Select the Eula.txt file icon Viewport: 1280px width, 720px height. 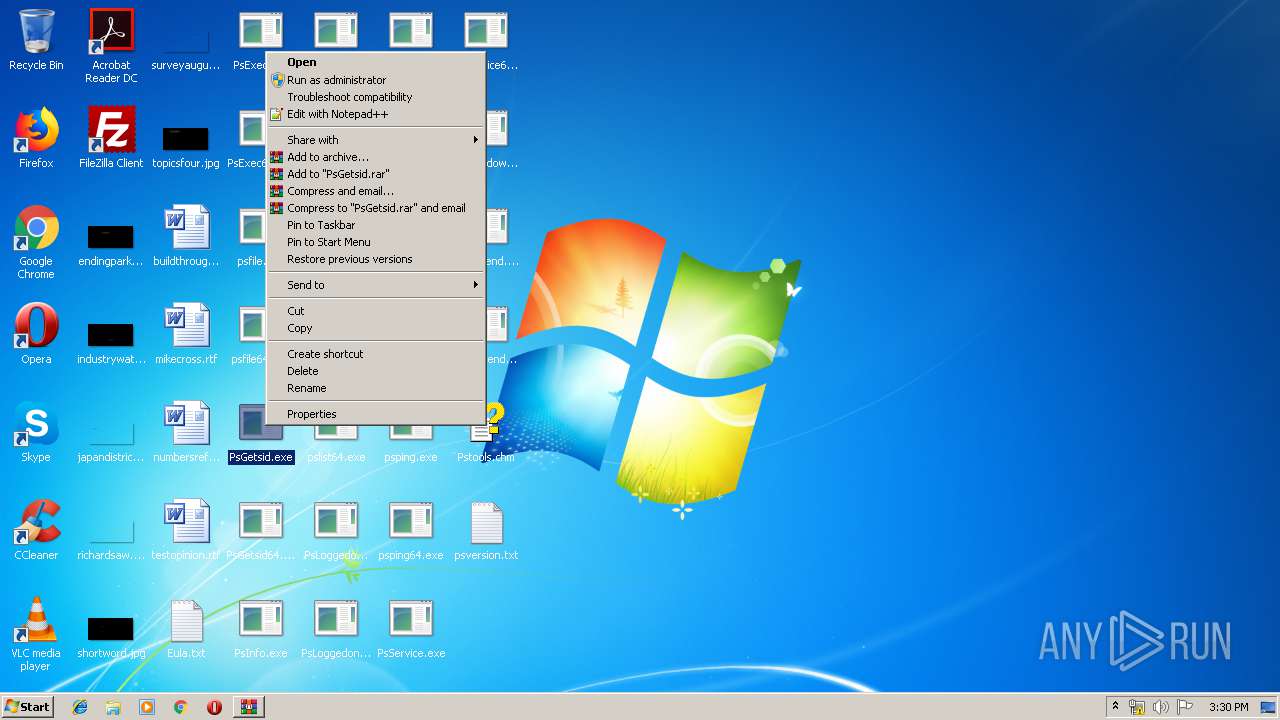pyautogui.click(x=186, y=628)
